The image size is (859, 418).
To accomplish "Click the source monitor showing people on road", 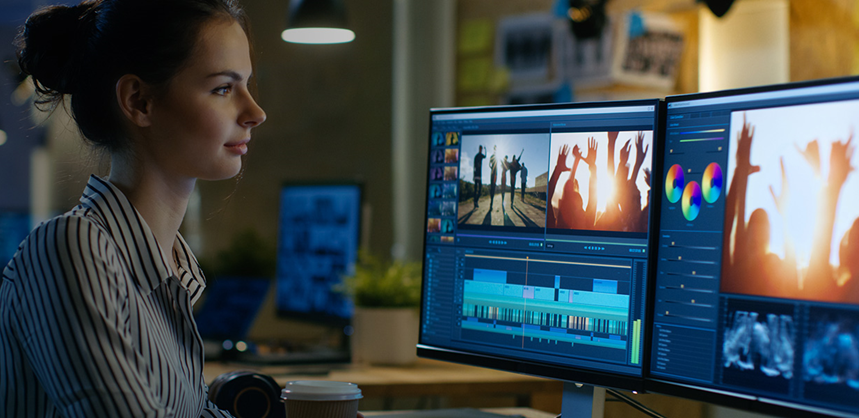I will 503,181.
